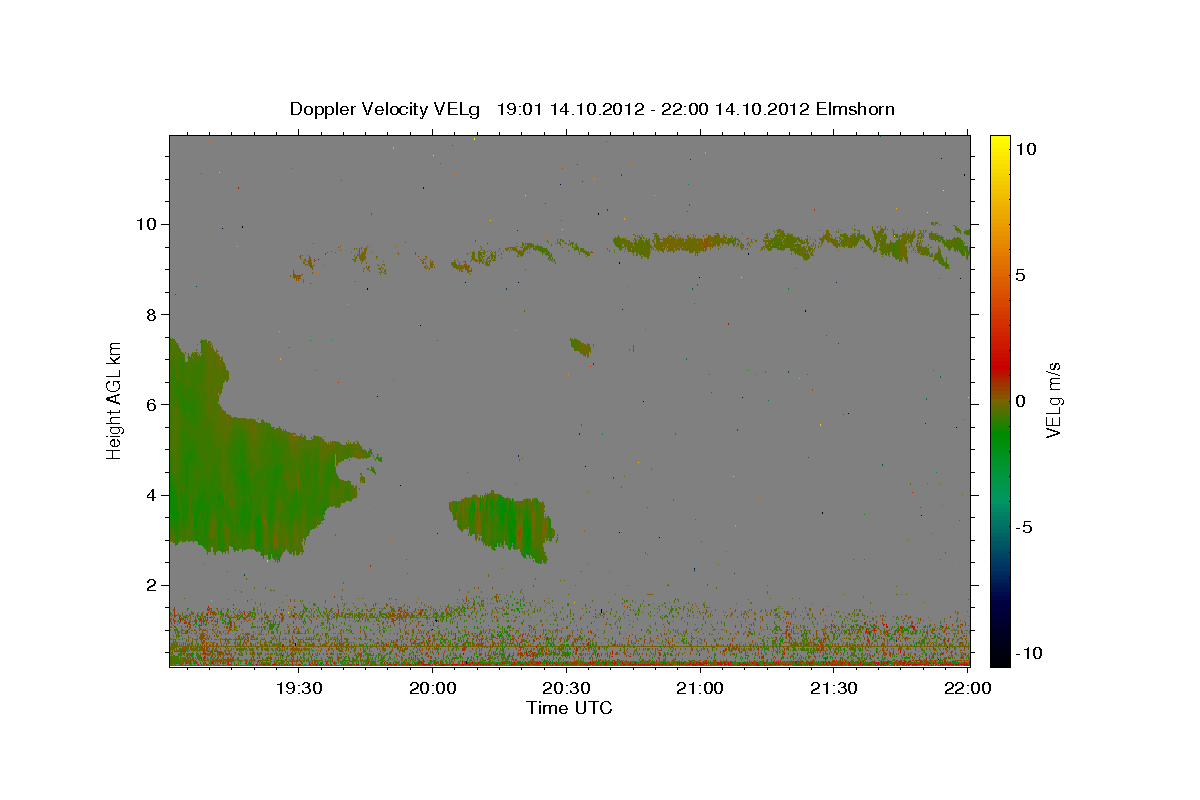The height and width of the screenshot is (800, 1200).
Task: Pick the dark bottom of the colorbar
Action: click(999, 650)
